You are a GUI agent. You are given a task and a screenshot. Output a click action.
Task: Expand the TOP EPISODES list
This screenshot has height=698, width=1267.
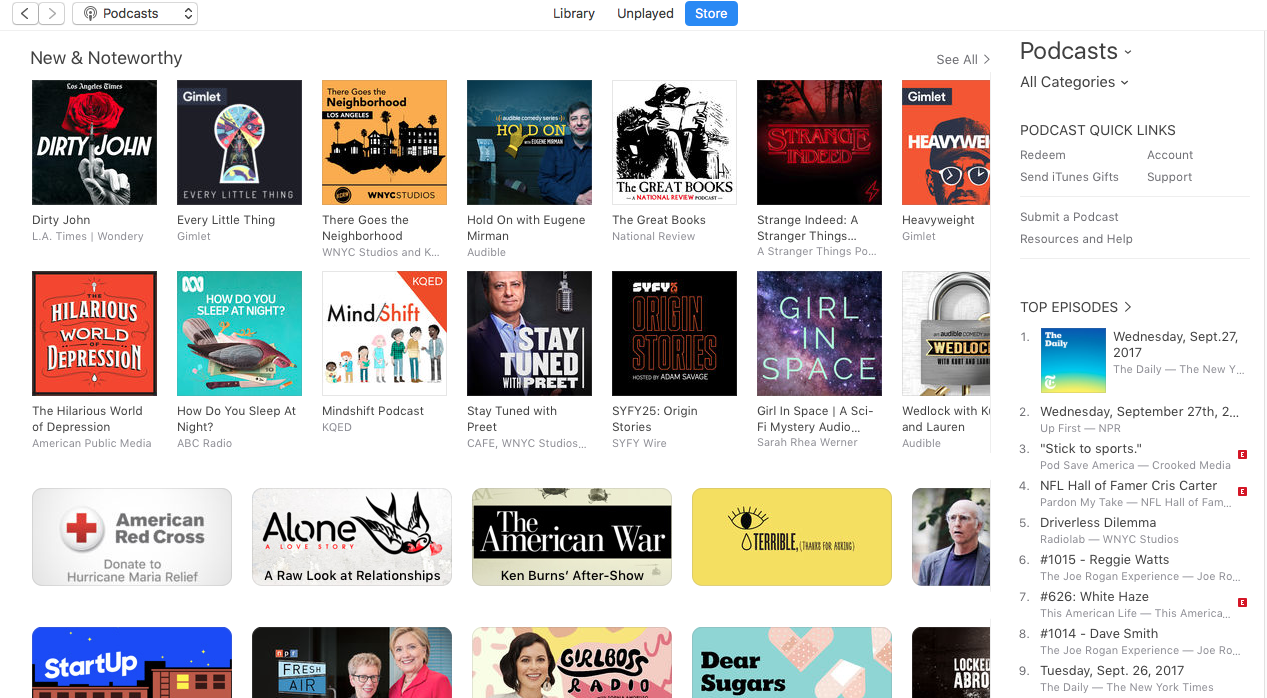[x=1076, y=307]
